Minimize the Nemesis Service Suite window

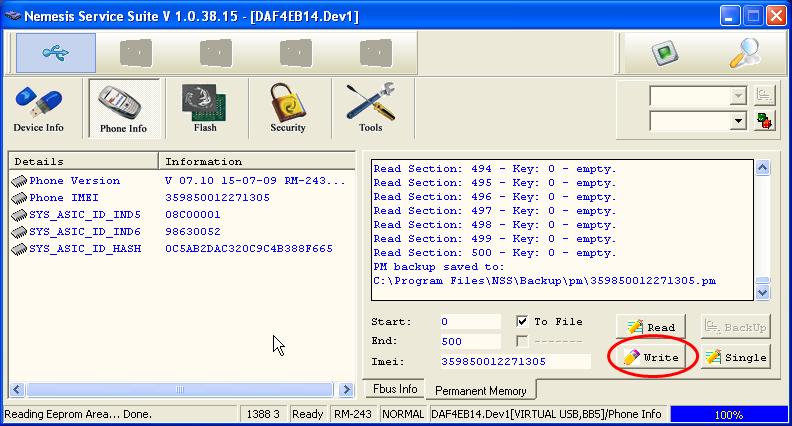(x=729, y=16)
